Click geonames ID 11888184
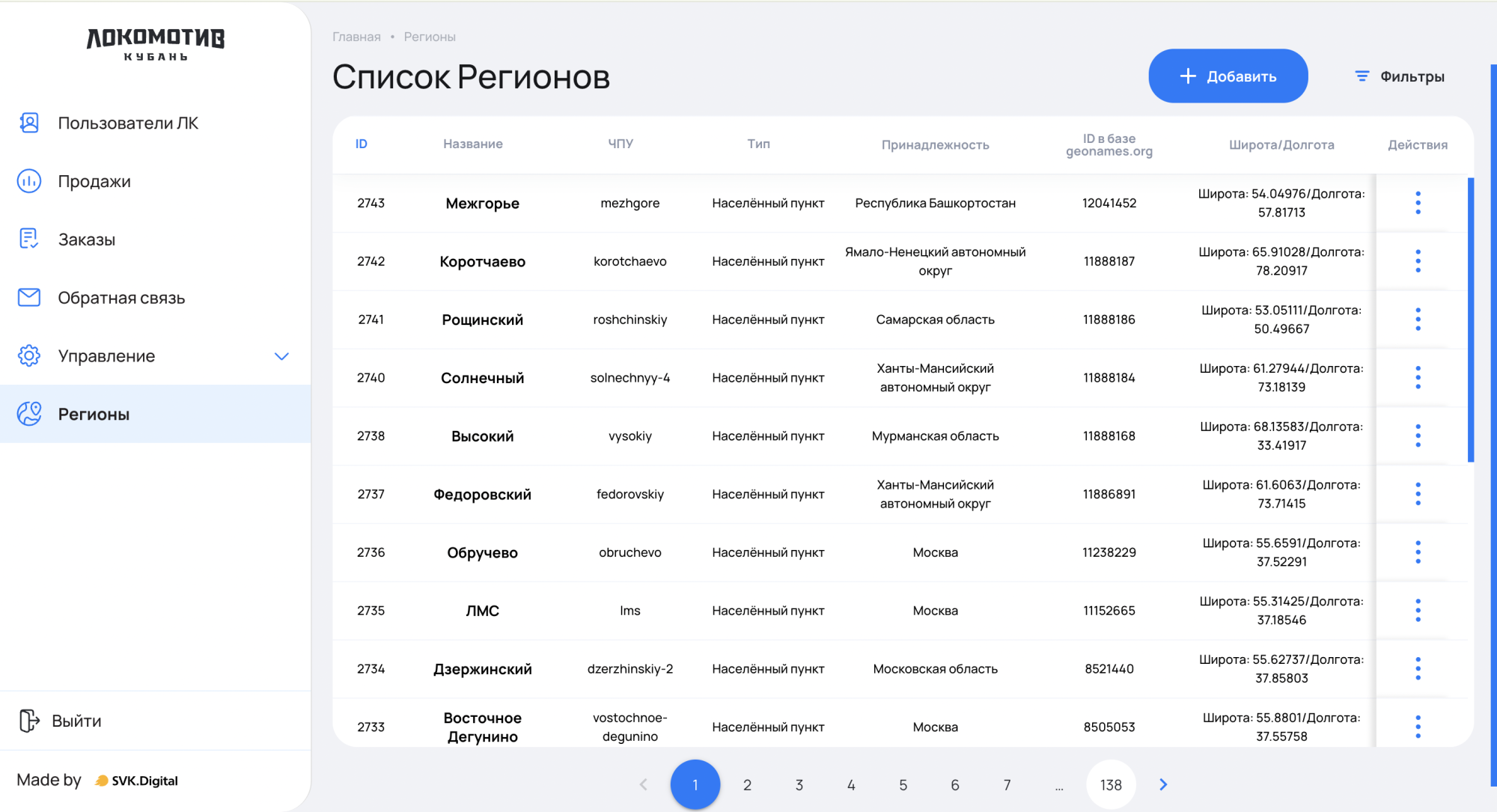1497x812 pixels. click(x=1109, y=378)
